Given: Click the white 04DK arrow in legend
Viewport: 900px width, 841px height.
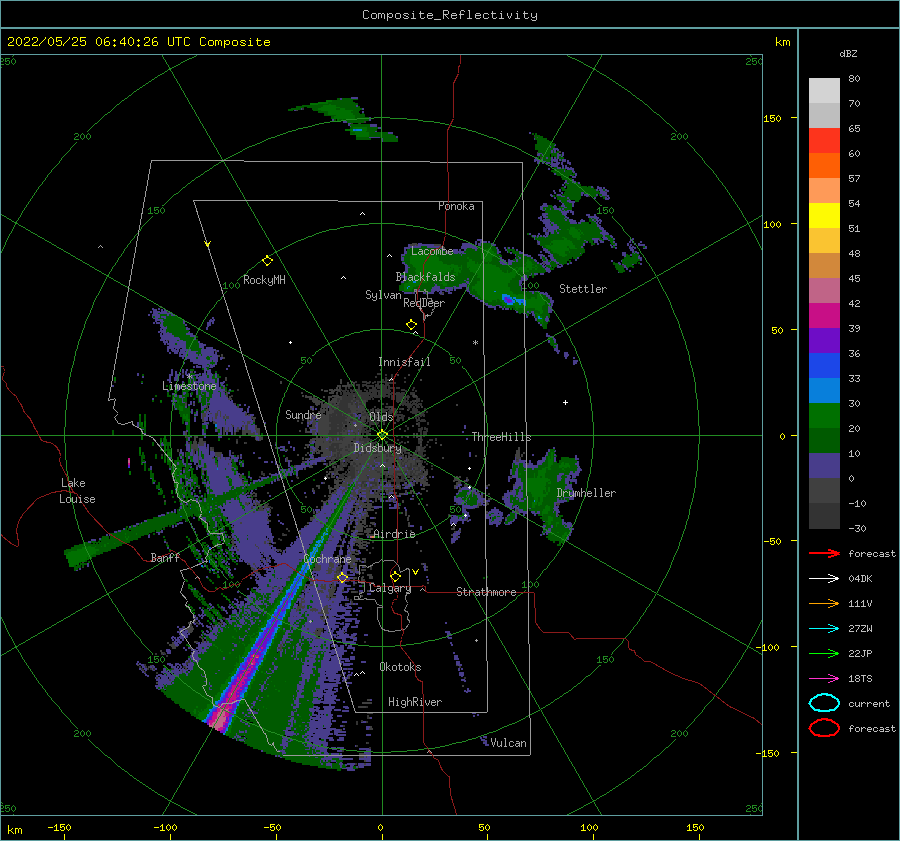Looking at the screenshot, I should tap(824, 579).
